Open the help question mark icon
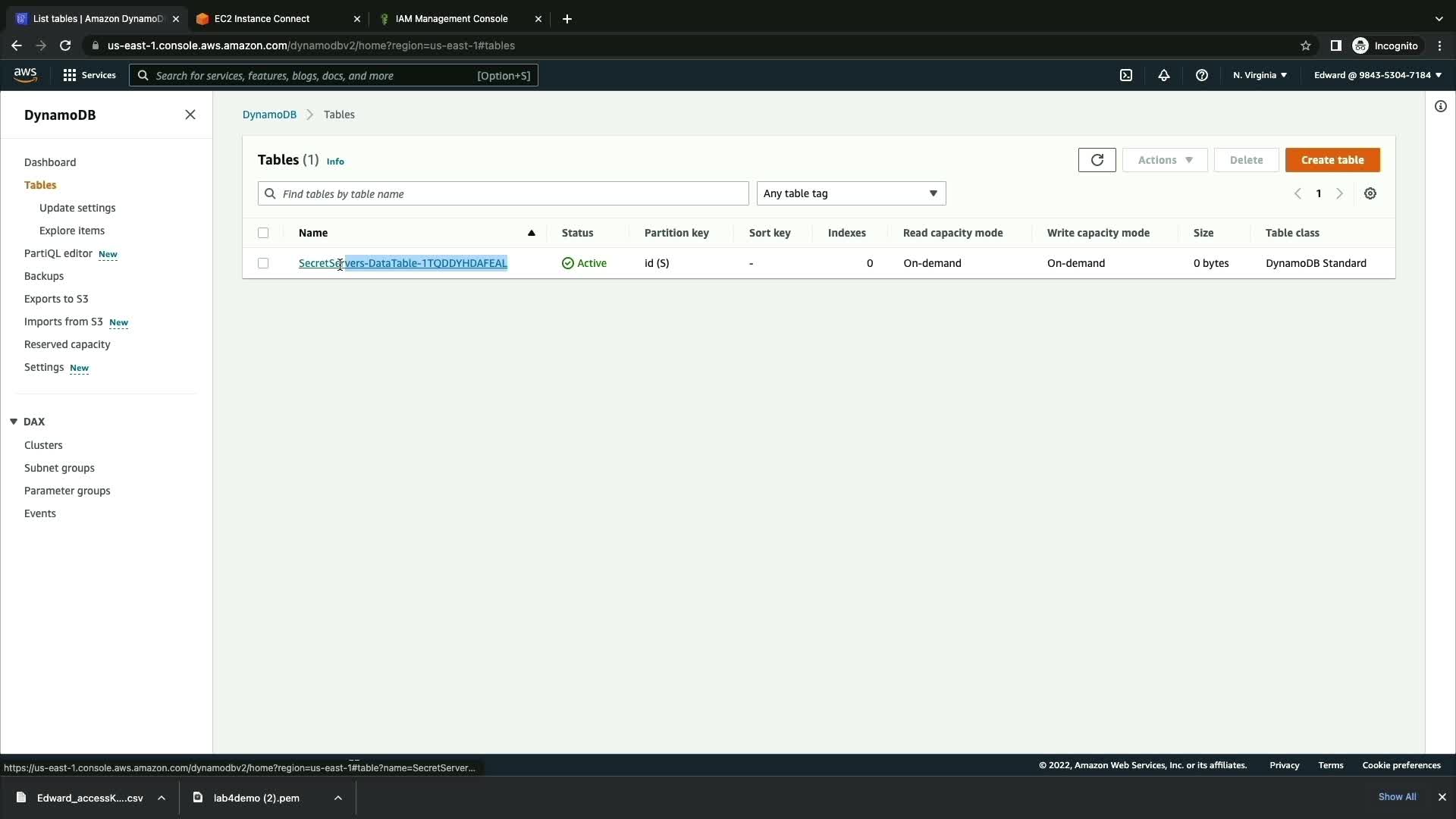The width and height of the screenshot is (1456, 819). tap(1201, 75)
